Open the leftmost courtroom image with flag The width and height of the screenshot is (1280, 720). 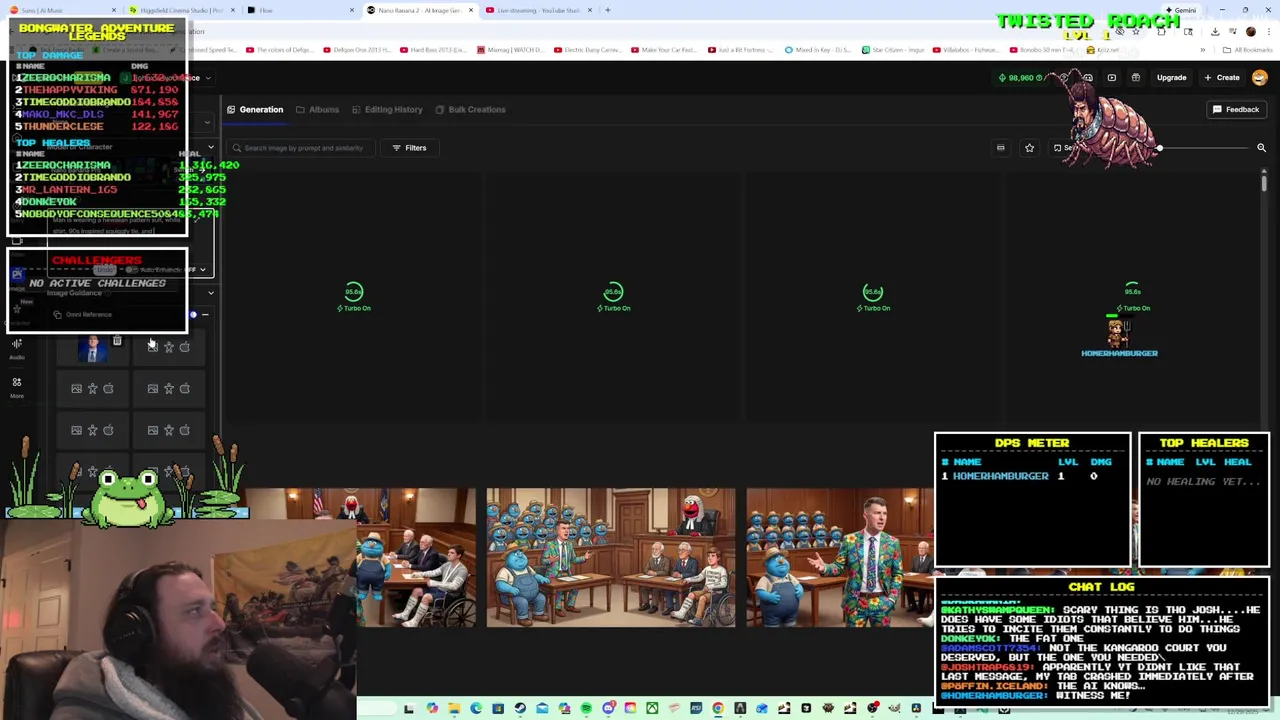416,558
